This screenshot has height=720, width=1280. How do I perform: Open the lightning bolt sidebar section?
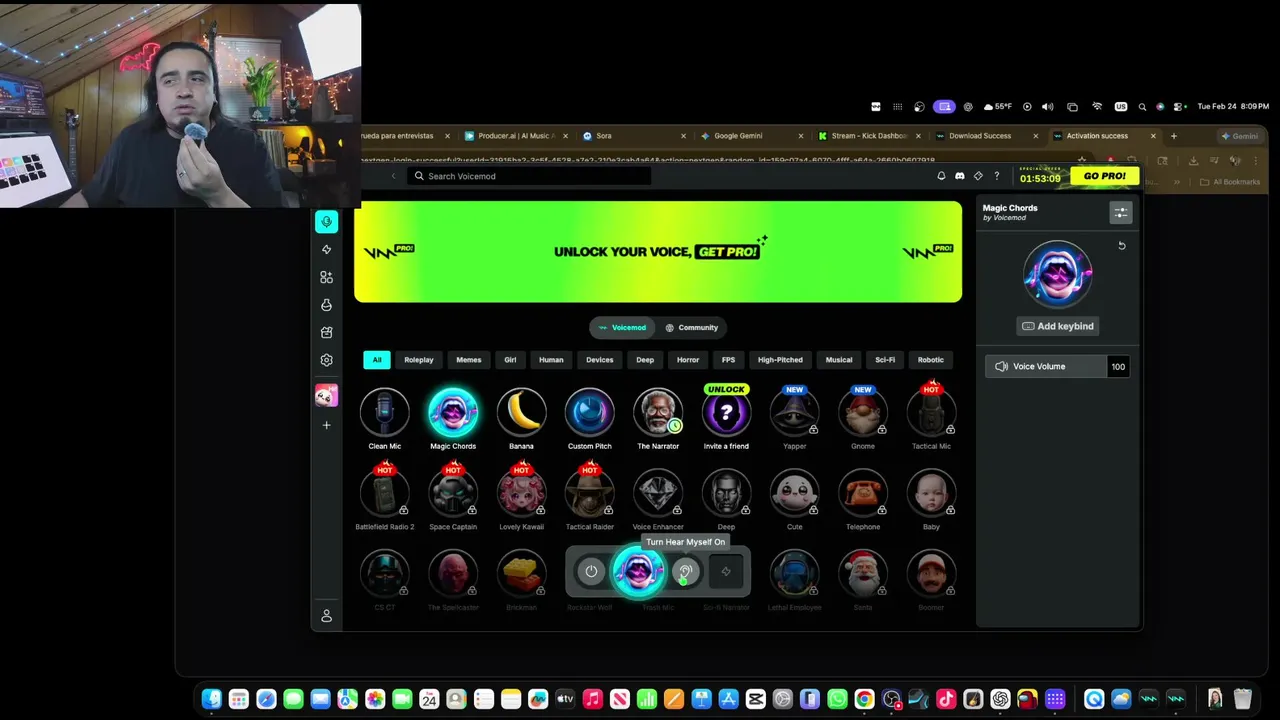(x=326, y=250)
